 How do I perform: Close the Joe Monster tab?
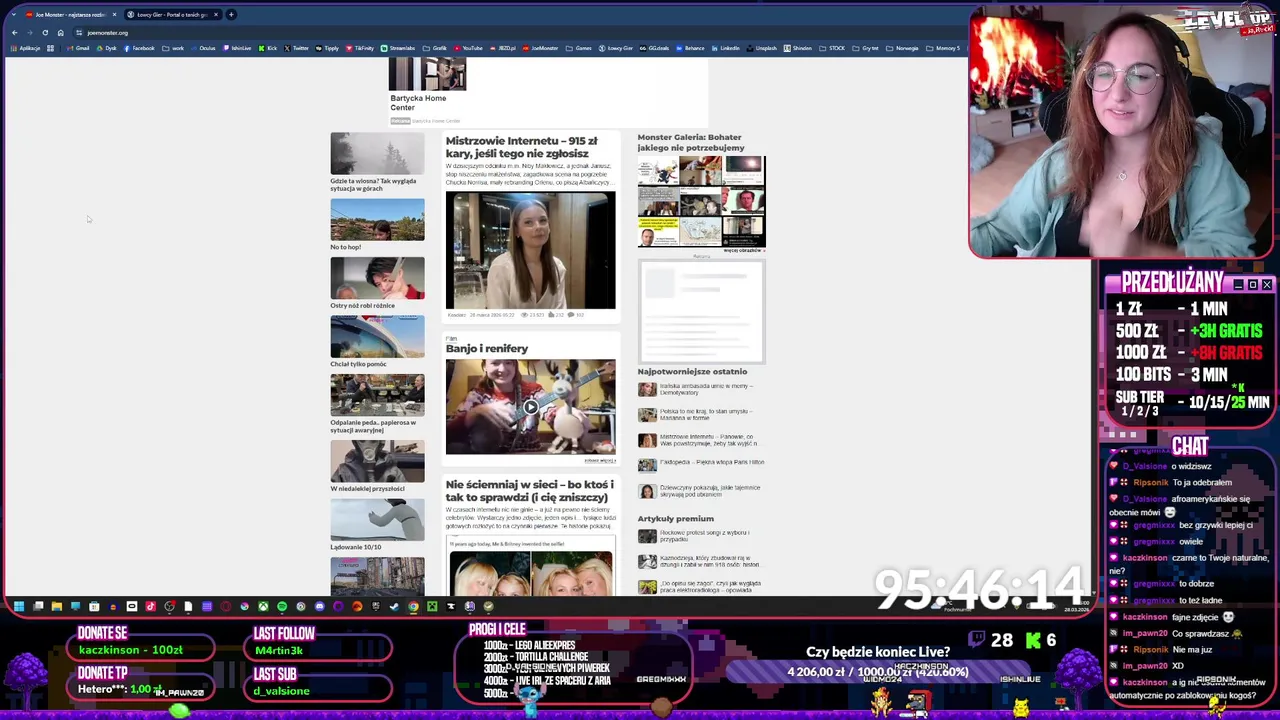click(x=114, y=15)
